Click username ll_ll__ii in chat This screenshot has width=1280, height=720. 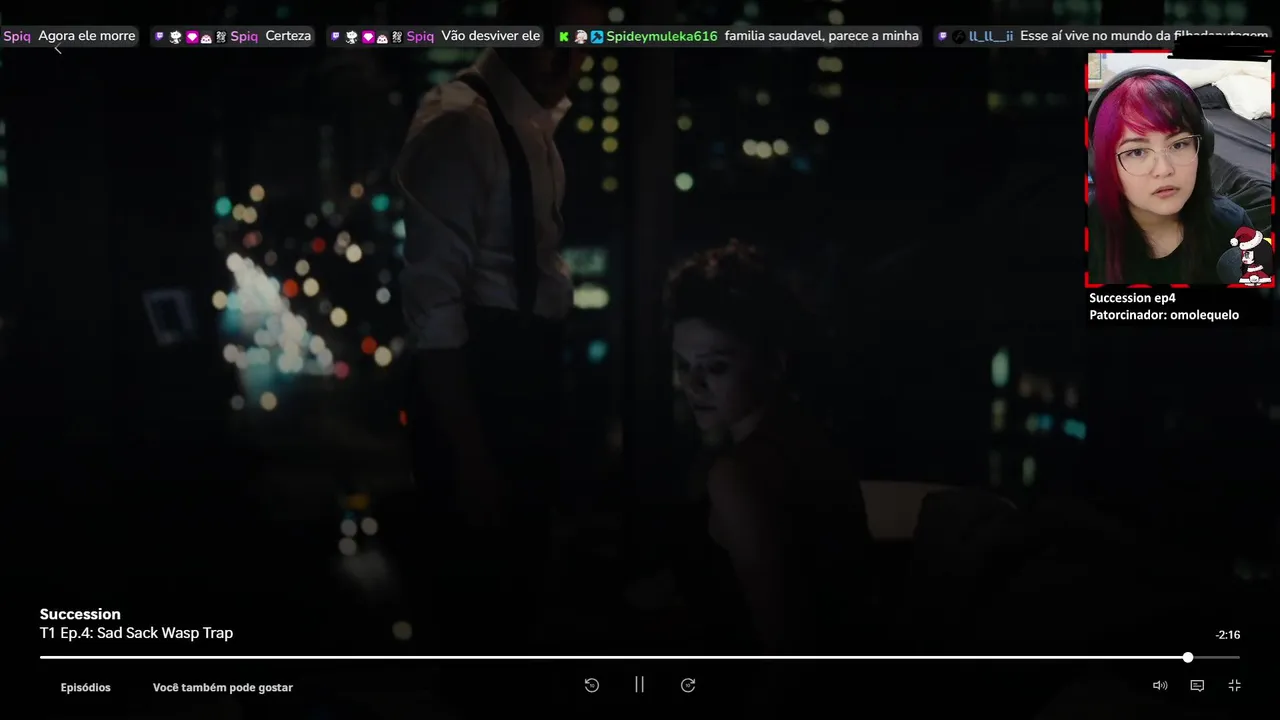(991, 36)
